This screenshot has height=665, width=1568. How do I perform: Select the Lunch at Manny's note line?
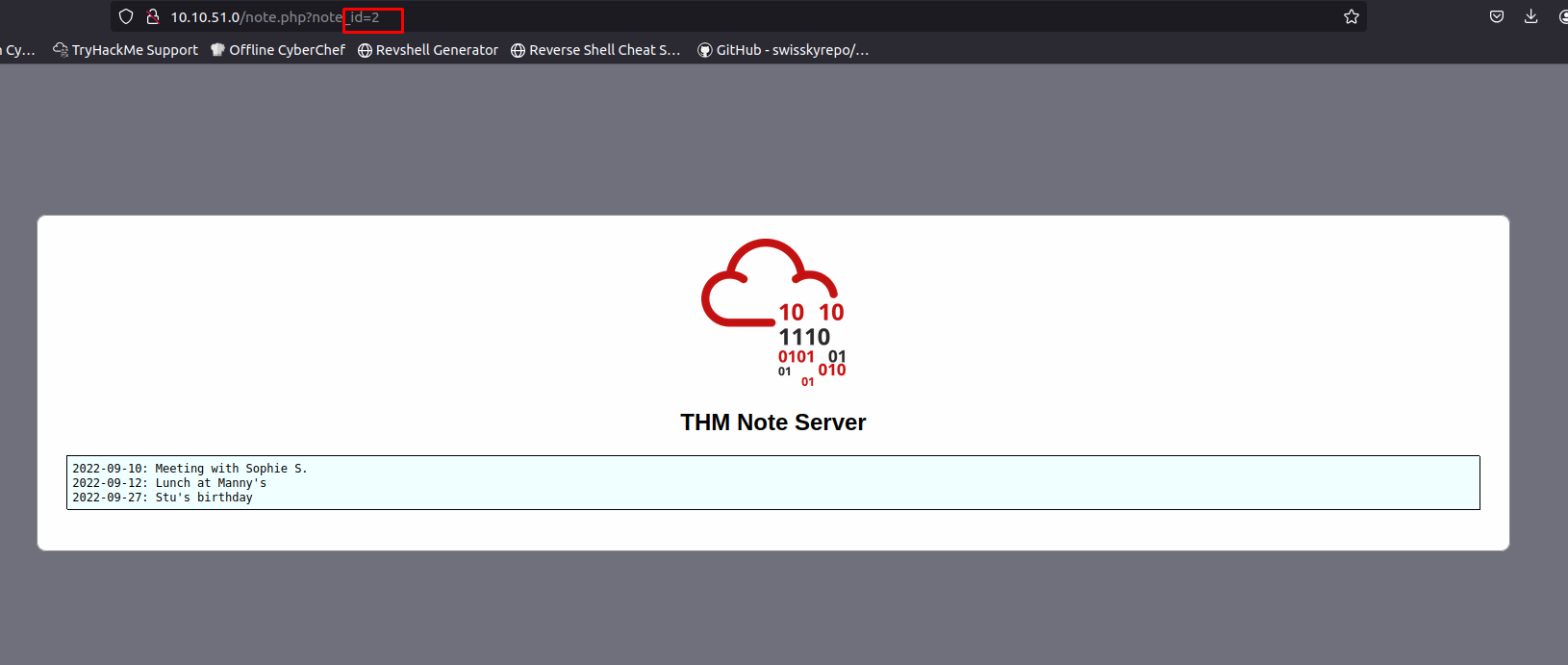[169, 483]
